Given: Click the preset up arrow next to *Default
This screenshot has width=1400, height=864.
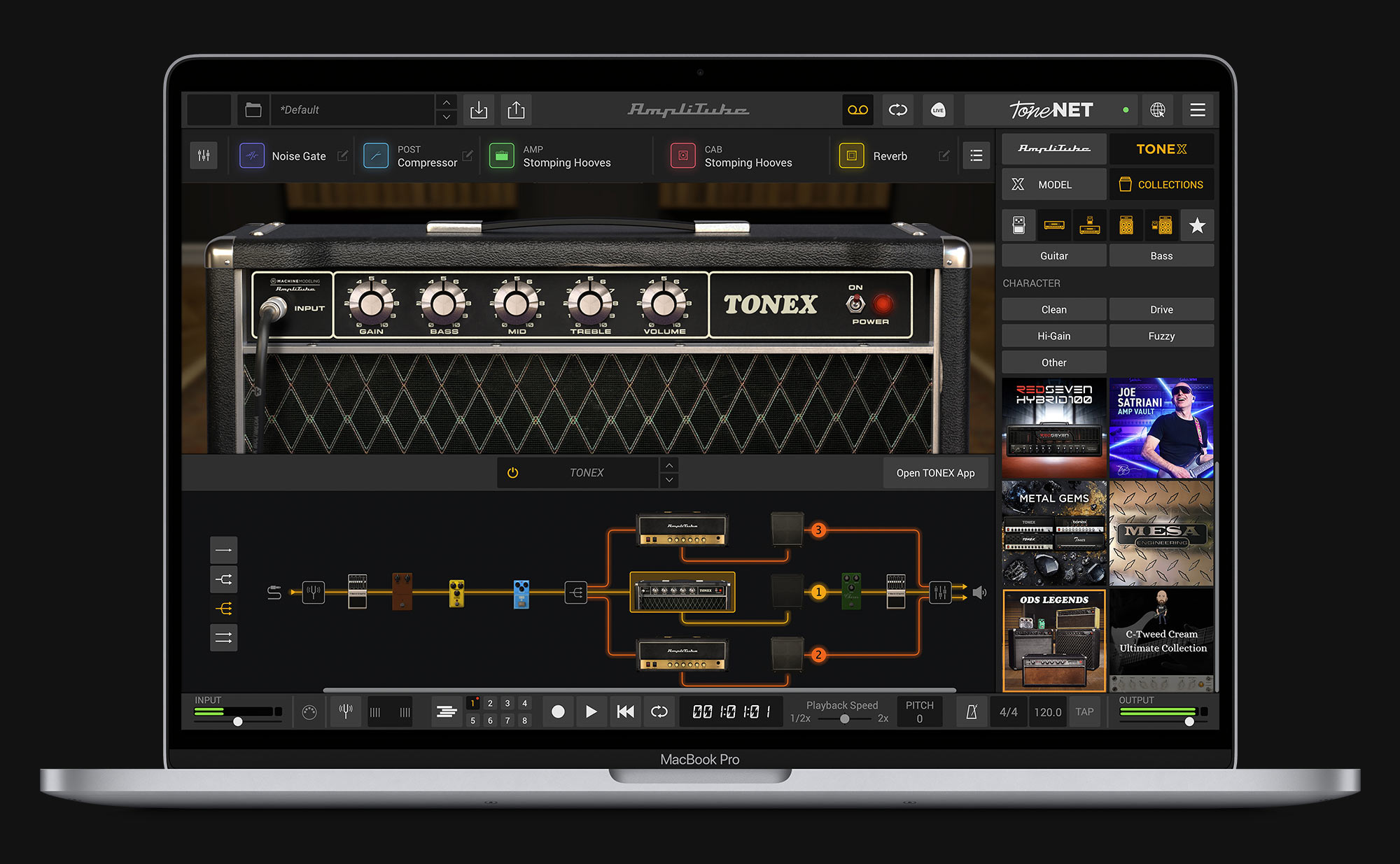Looking at the screenshot, I should point(446,102).
